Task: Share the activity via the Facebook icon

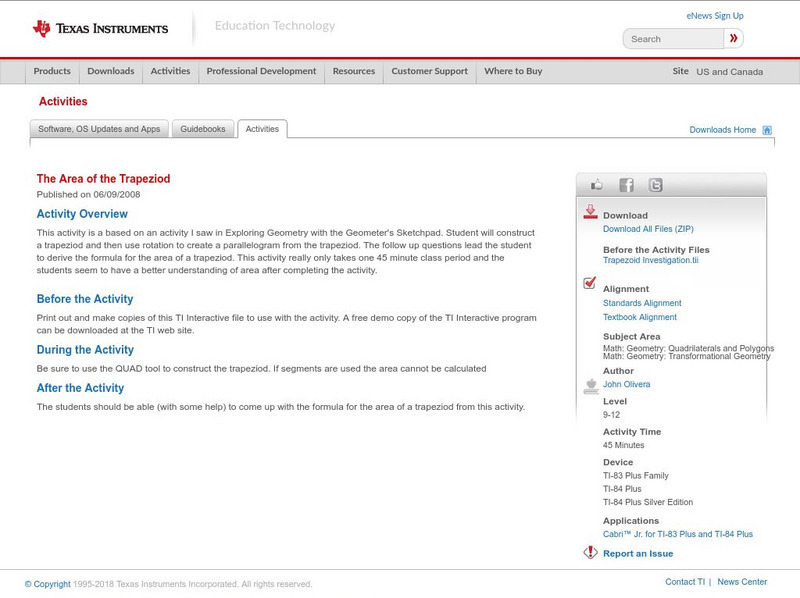Action: 626,185
